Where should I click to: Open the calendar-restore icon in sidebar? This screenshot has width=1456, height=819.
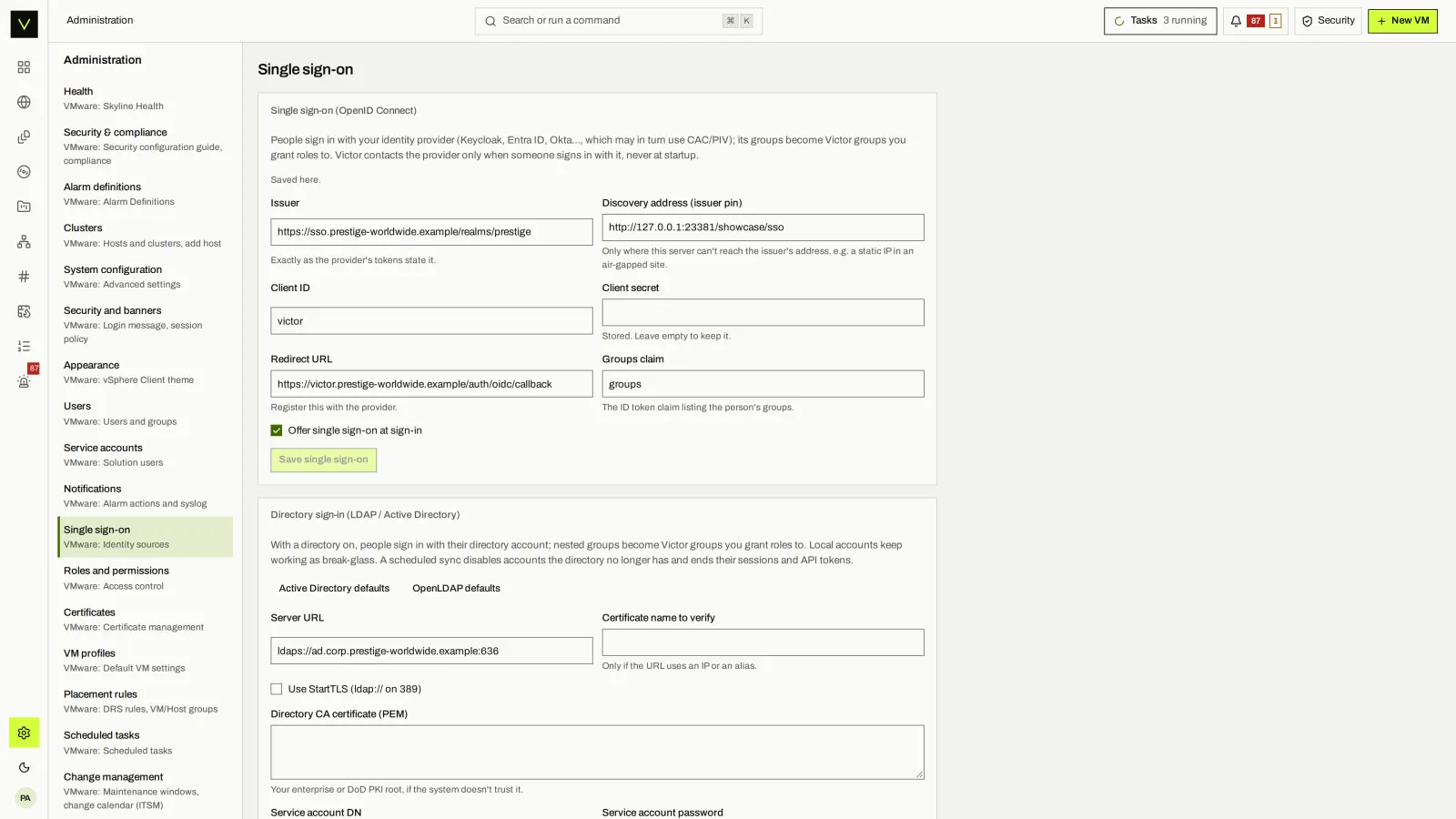click(x=24, y=311)
